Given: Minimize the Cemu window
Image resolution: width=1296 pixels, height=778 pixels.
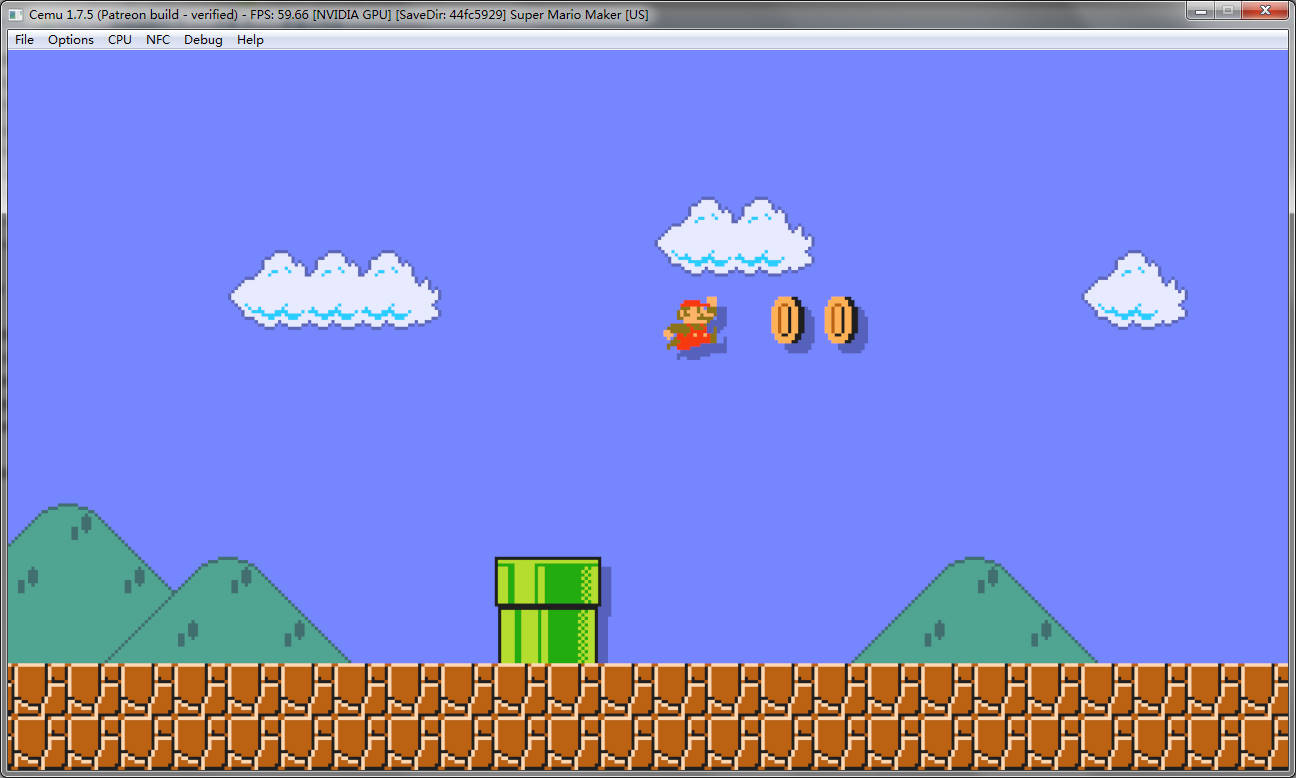Looking at the screenshot, I should 1200,10.
